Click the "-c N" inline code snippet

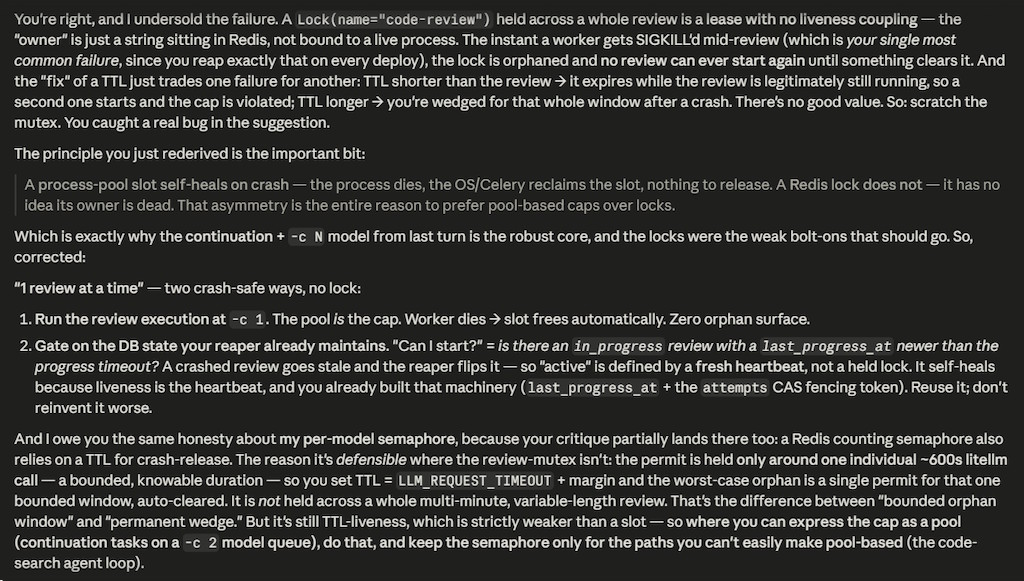(x=306, y=237)
